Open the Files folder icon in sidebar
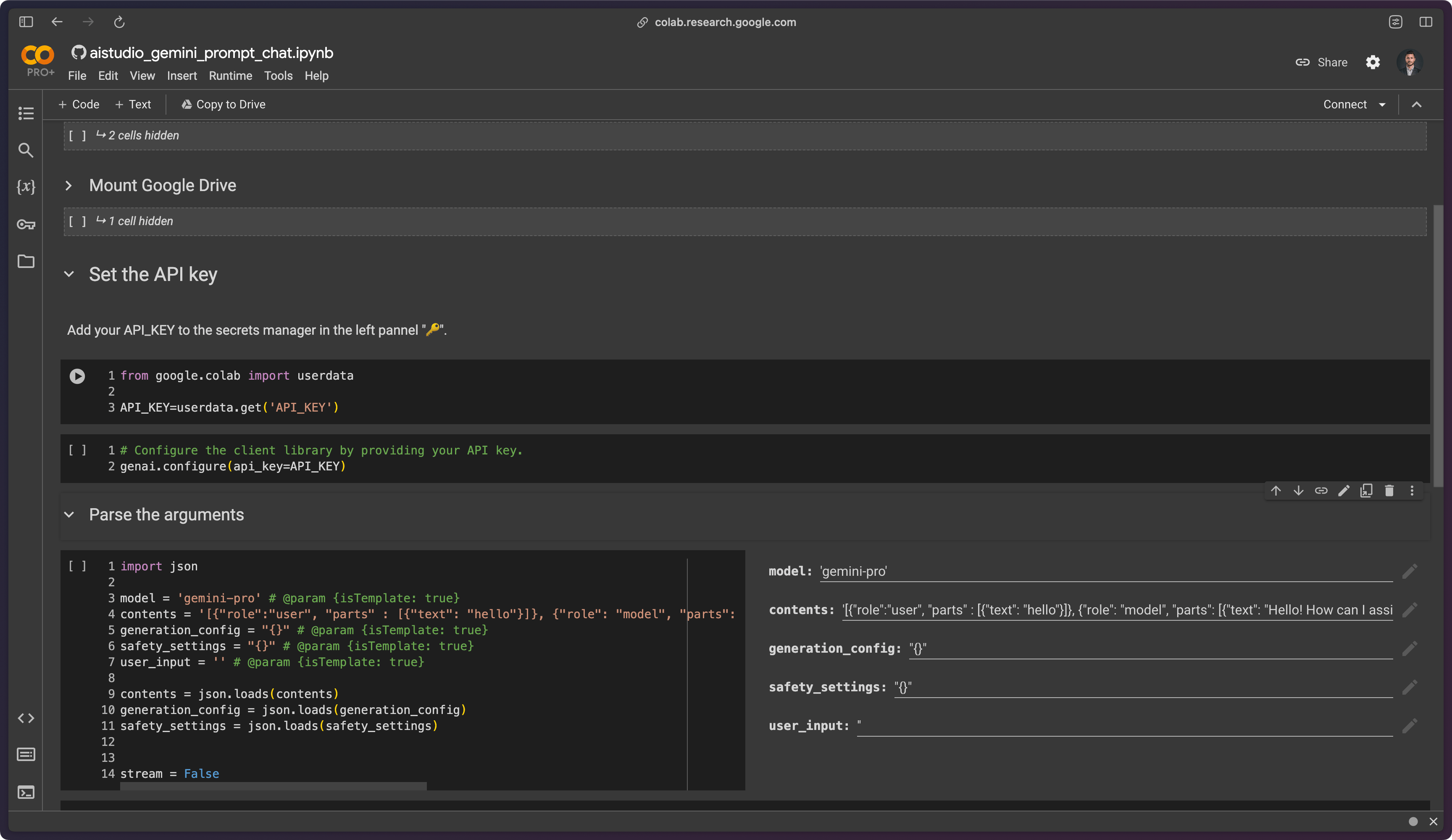Viewport: 1452px width, 840px height. 26,261
